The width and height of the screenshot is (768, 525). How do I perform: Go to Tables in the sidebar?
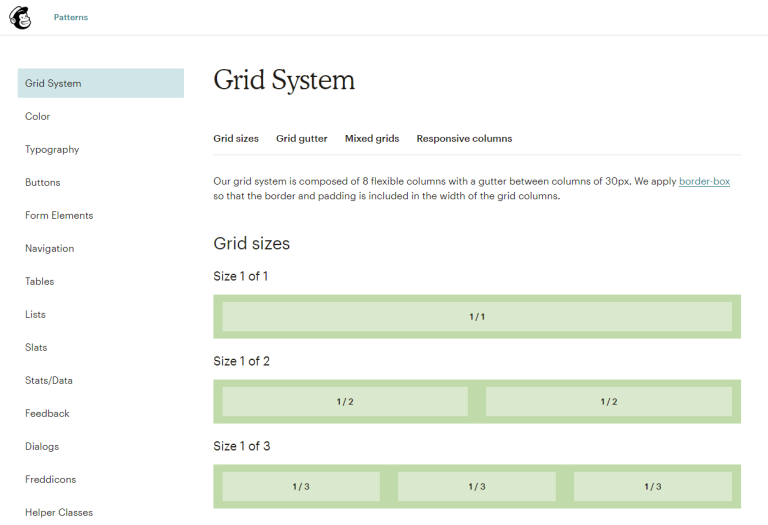pyautogui.click(x=40, y=282)
